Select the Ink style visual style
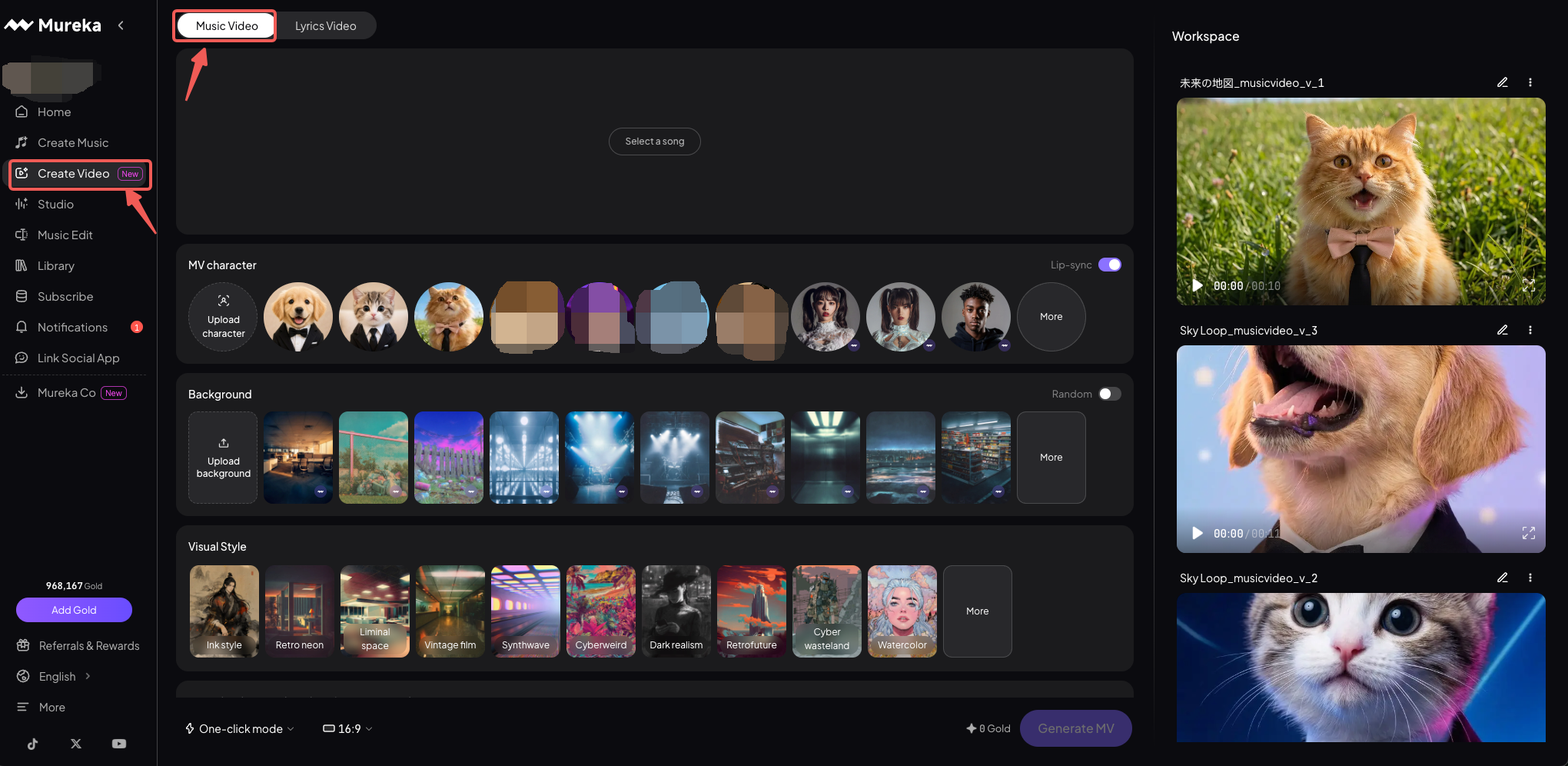The height and width of the screenshot is (766, 1568). click(224, 611)
